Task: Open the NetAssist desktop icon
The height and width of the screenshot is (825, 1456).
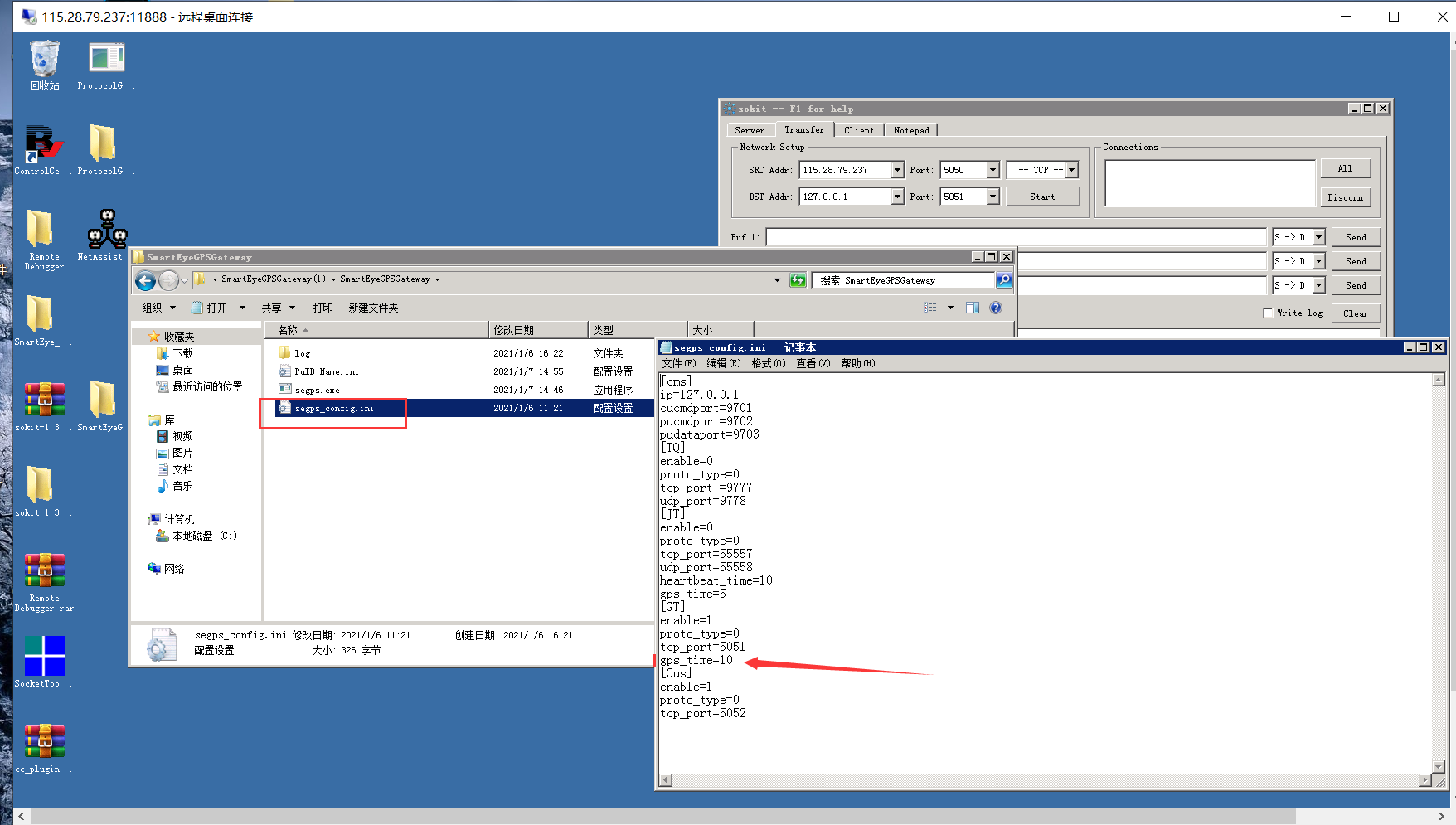Action: click(x=106, y=231)
